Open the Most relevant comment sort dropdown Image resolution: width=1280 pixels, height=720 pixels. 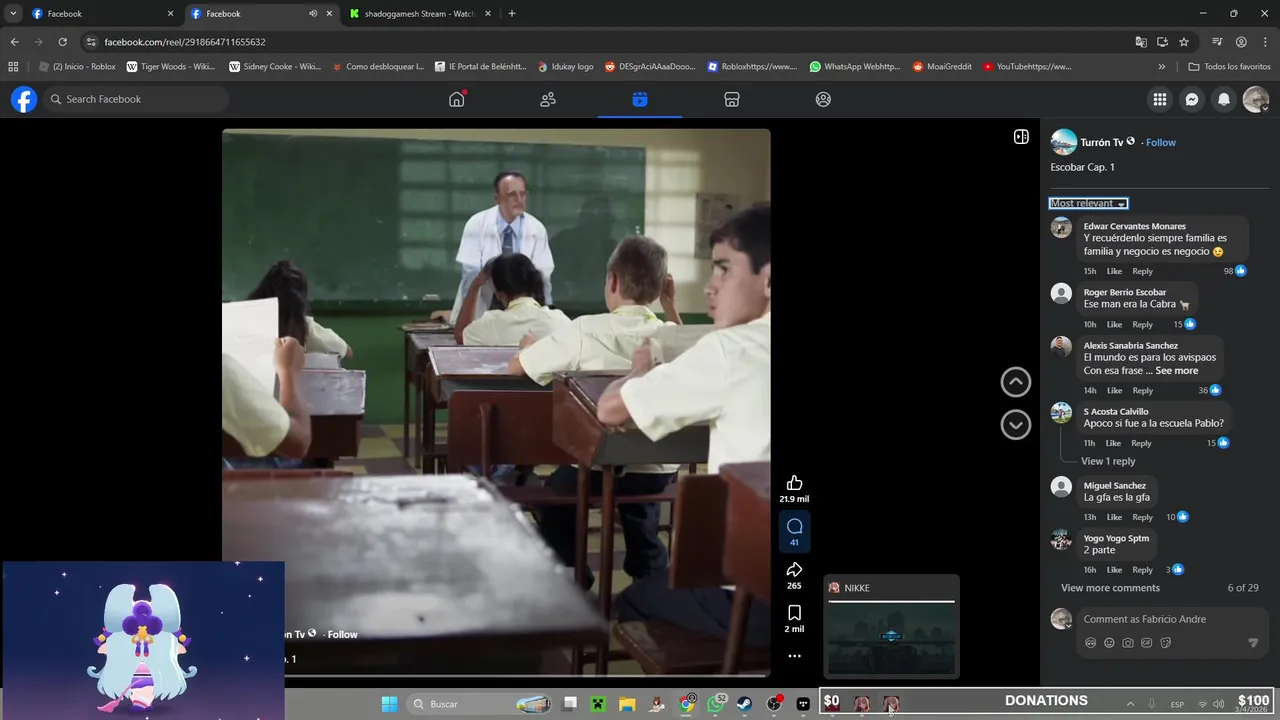[1089, 203]
